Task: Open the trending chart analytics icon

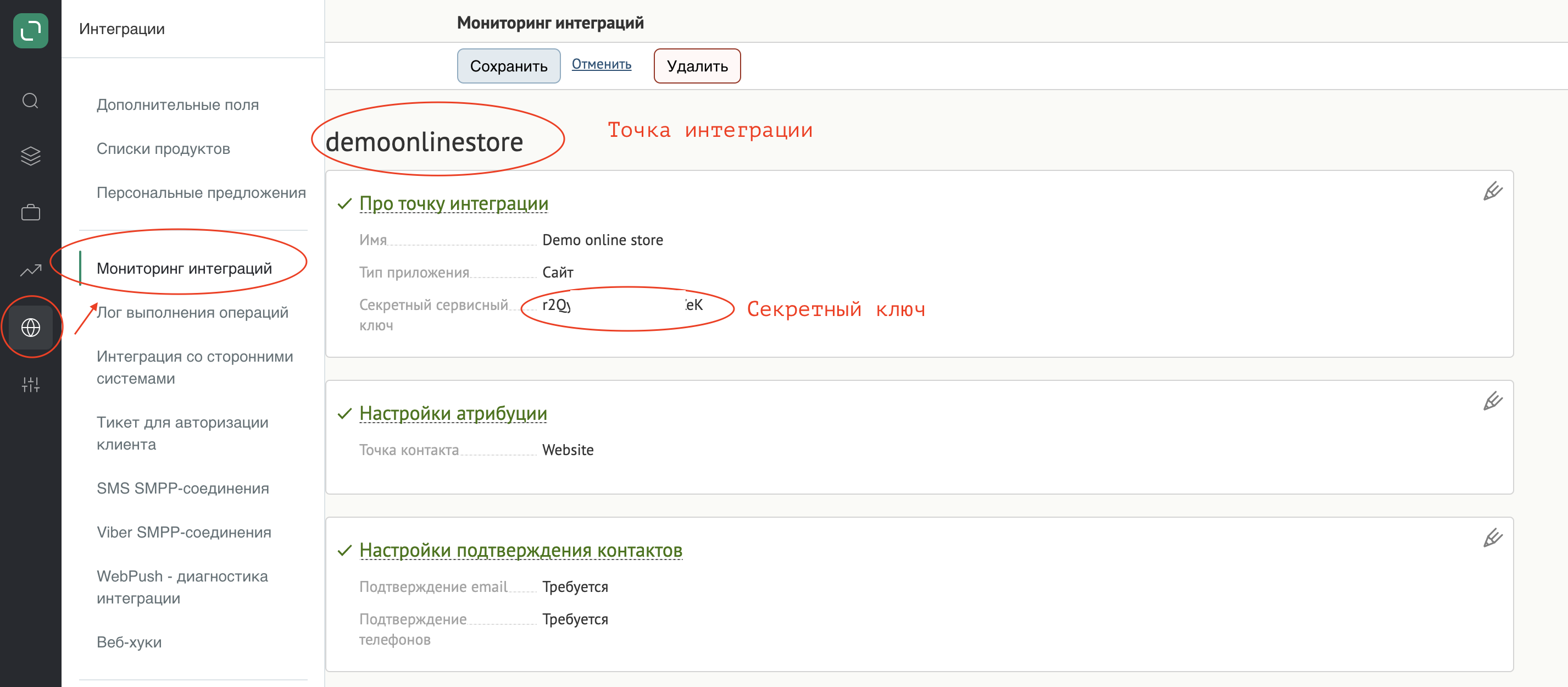Action: point(30,270)
